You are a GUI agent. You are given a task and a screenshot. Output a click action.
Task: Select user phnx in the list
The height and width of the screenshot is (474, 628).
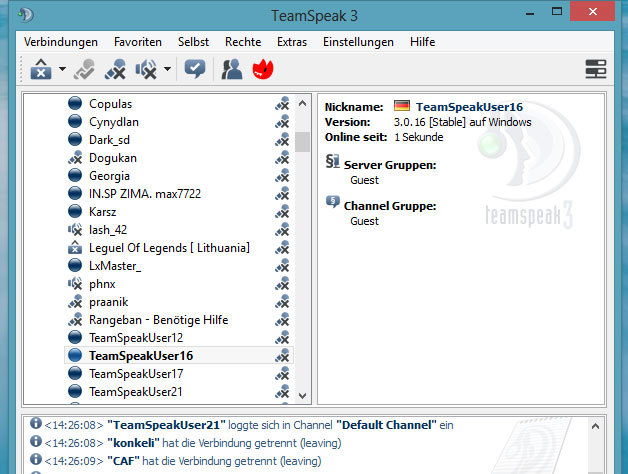coord(102,284)
